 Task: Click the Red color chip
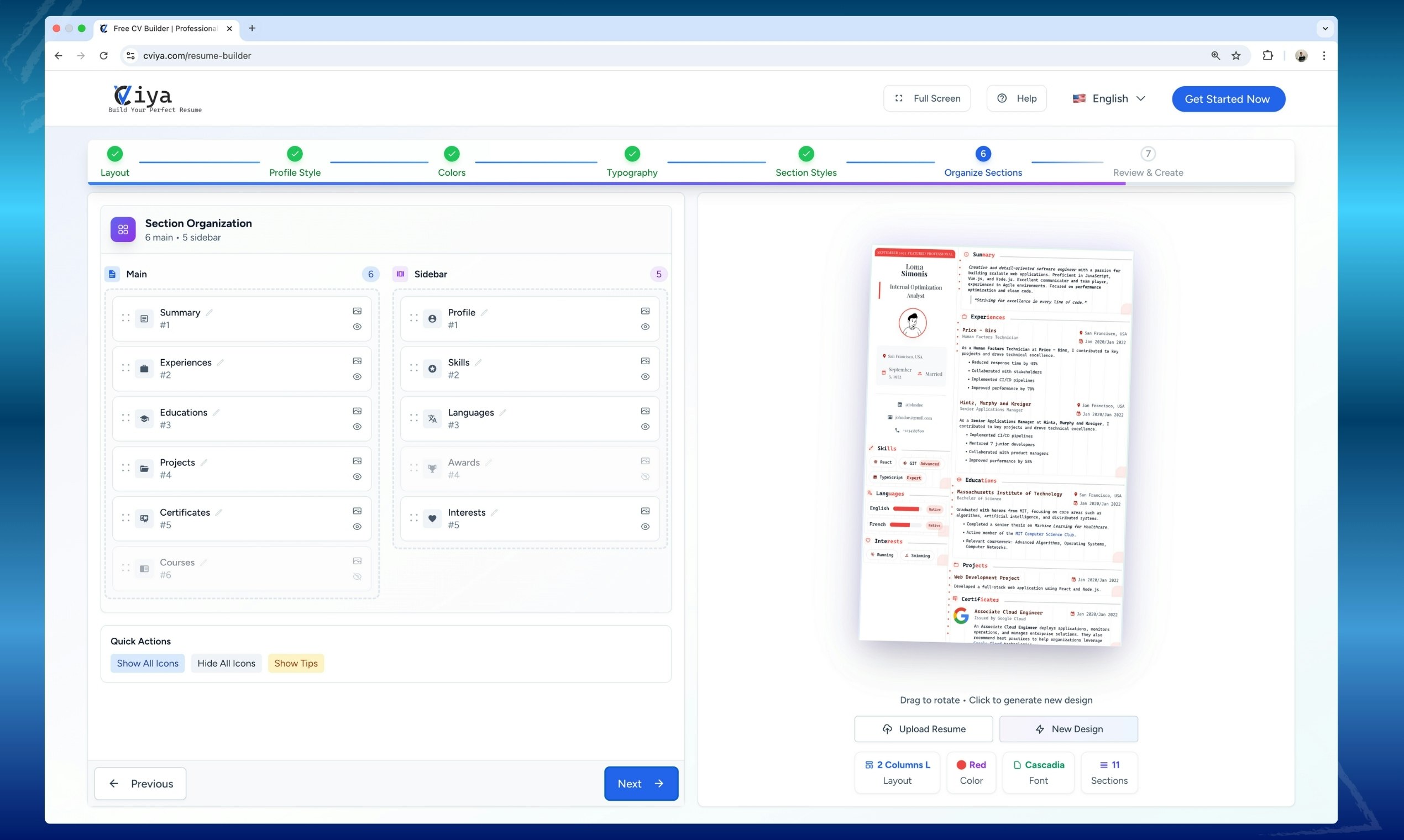click(971, 772)
